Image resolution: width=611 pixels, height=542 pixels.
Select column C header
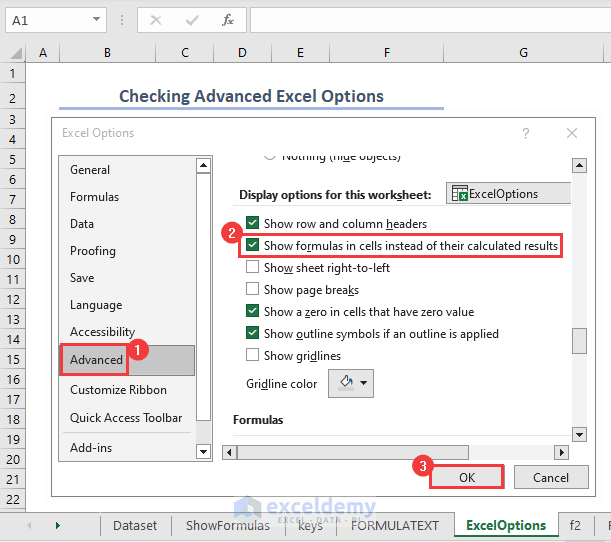(185, 53)
